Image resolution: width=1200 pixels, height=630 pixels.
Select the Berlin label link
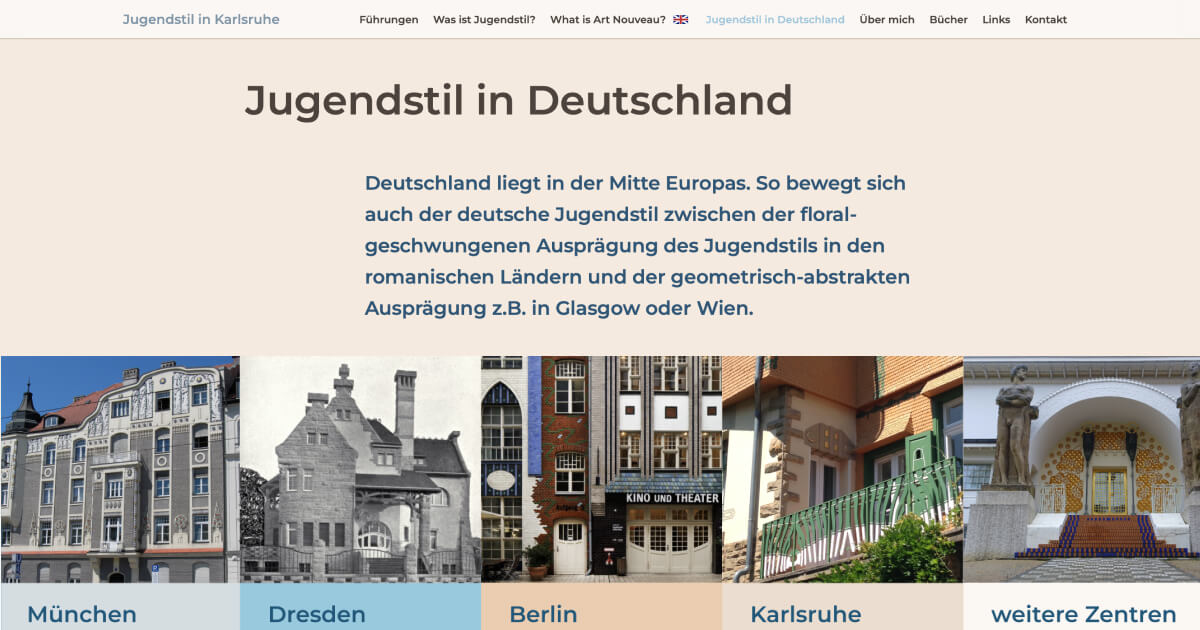point(541,614)
